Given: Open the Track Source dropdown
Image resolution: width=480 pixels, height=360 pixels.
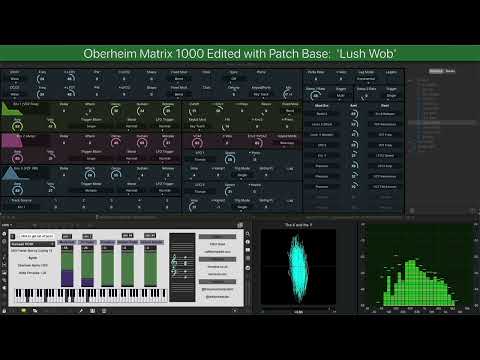Looking at the screenshot, I should coord(21,207).
